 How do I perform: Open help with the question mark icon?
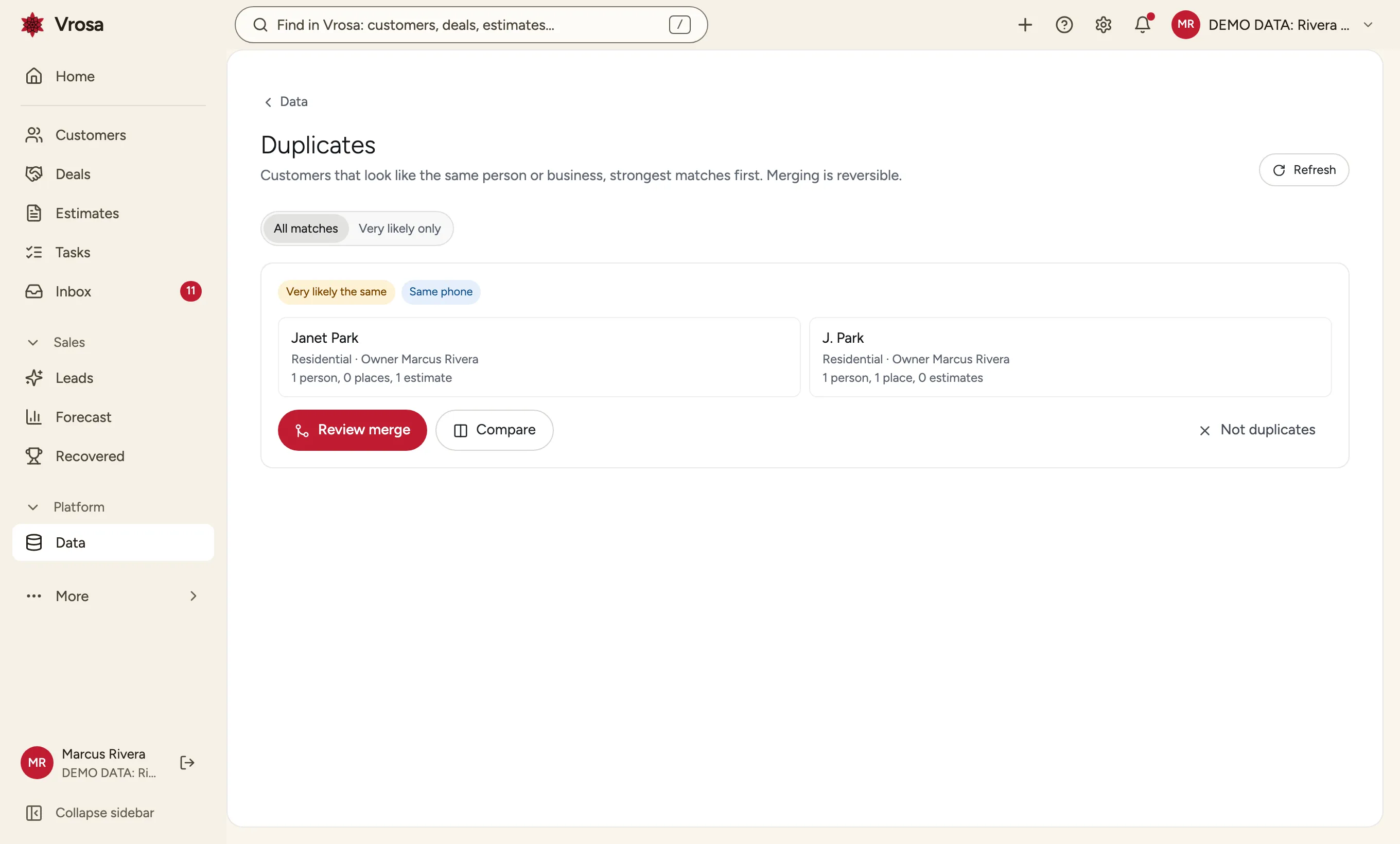coord(1064,25)
